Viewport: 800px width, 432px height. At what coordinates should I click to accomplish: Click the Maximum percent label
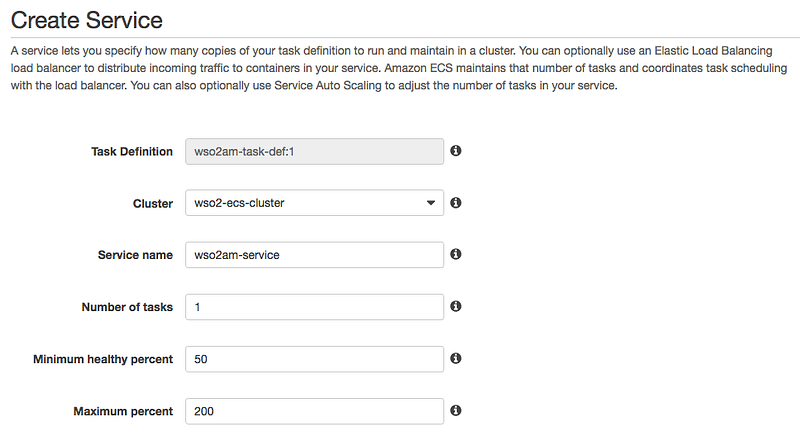(123, 411)
